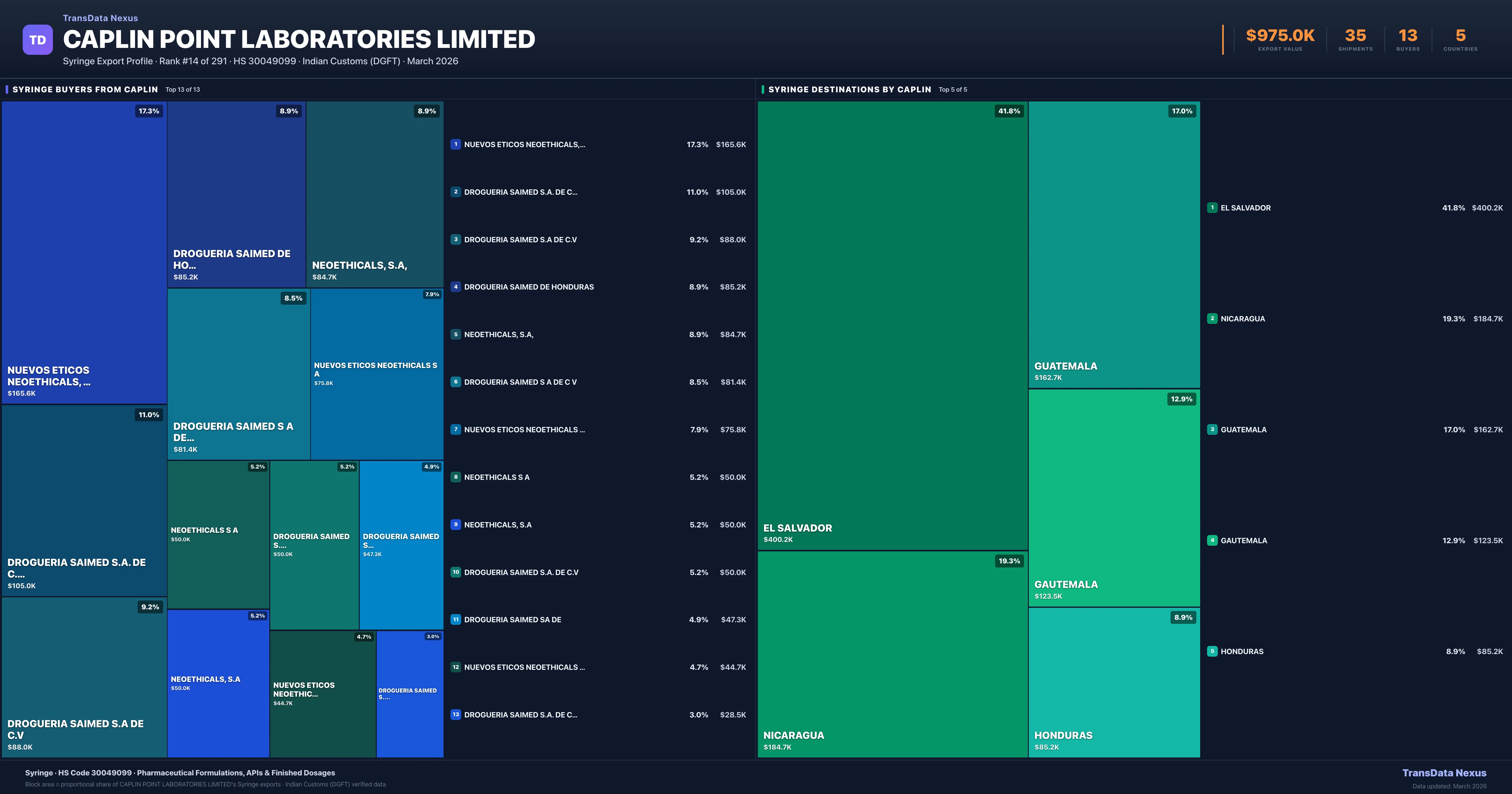Open the Syringe Destinations By Caplin header
Image resolution: width=1512 pixels, height=794 pixels.
click(849, 89)
